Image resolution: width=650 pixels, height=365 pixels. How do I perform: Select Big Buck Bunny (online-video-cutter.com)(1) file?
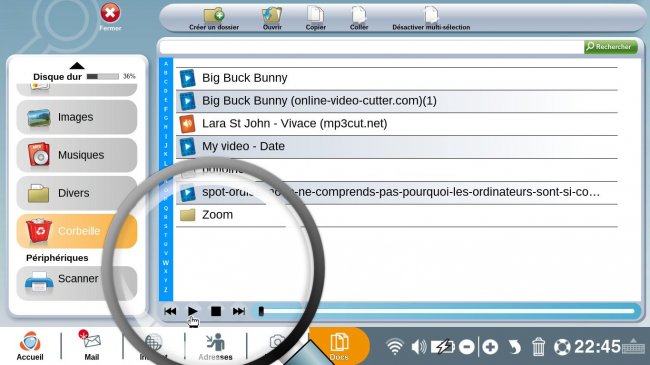click(397, 101)
